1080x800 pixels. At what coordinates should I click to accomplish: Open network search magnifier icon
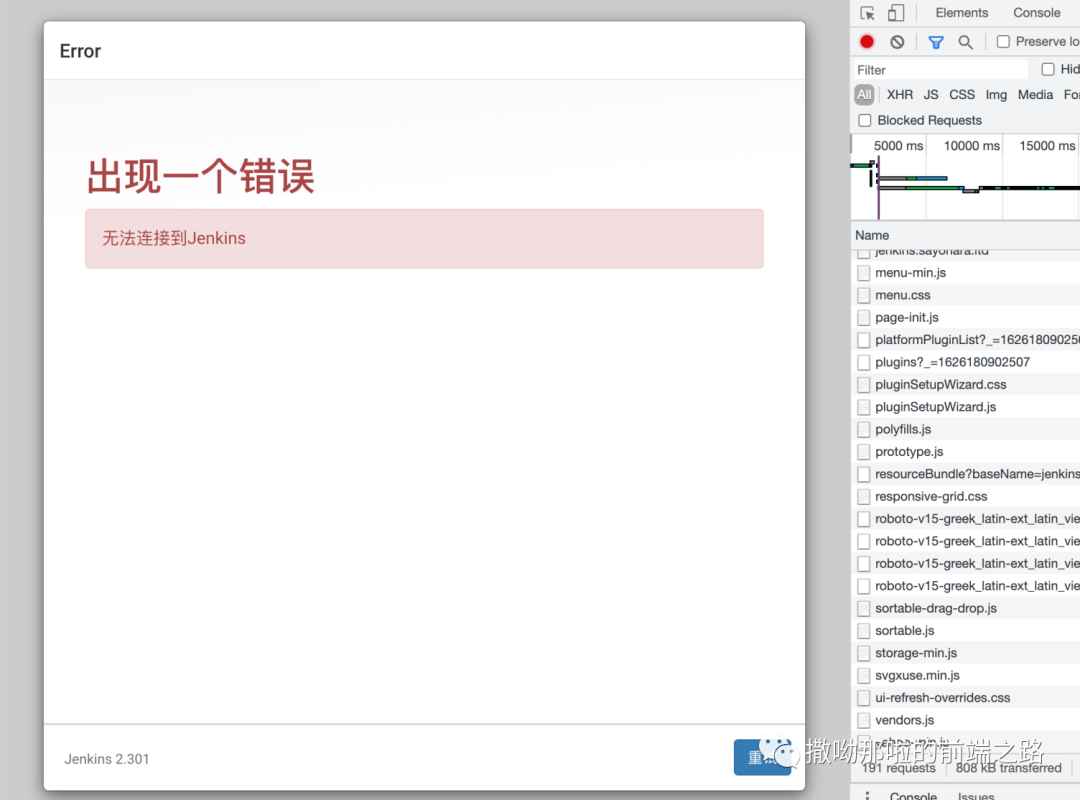tap(966, 42)
